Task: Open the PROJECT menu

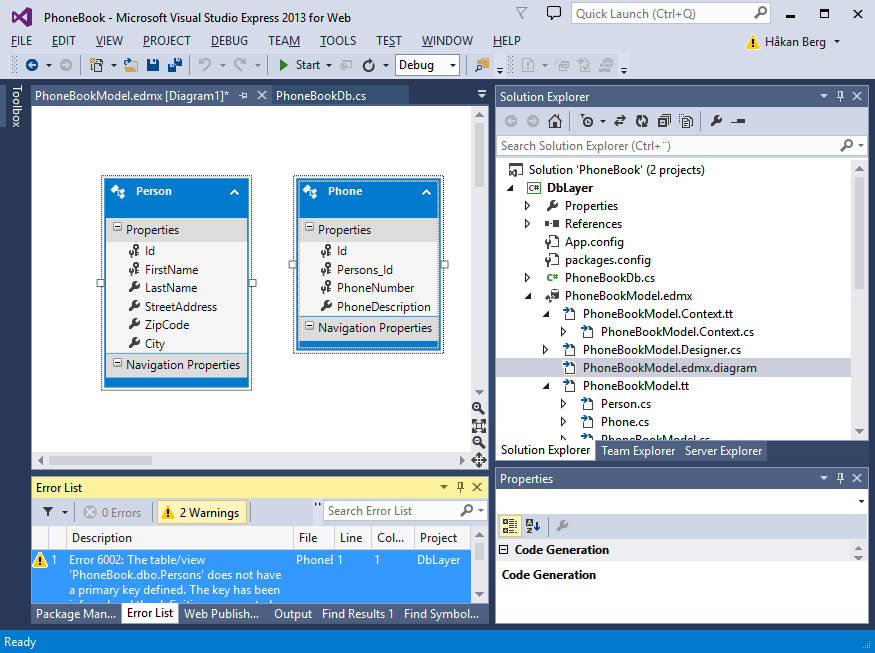Action: pos(166,41)
